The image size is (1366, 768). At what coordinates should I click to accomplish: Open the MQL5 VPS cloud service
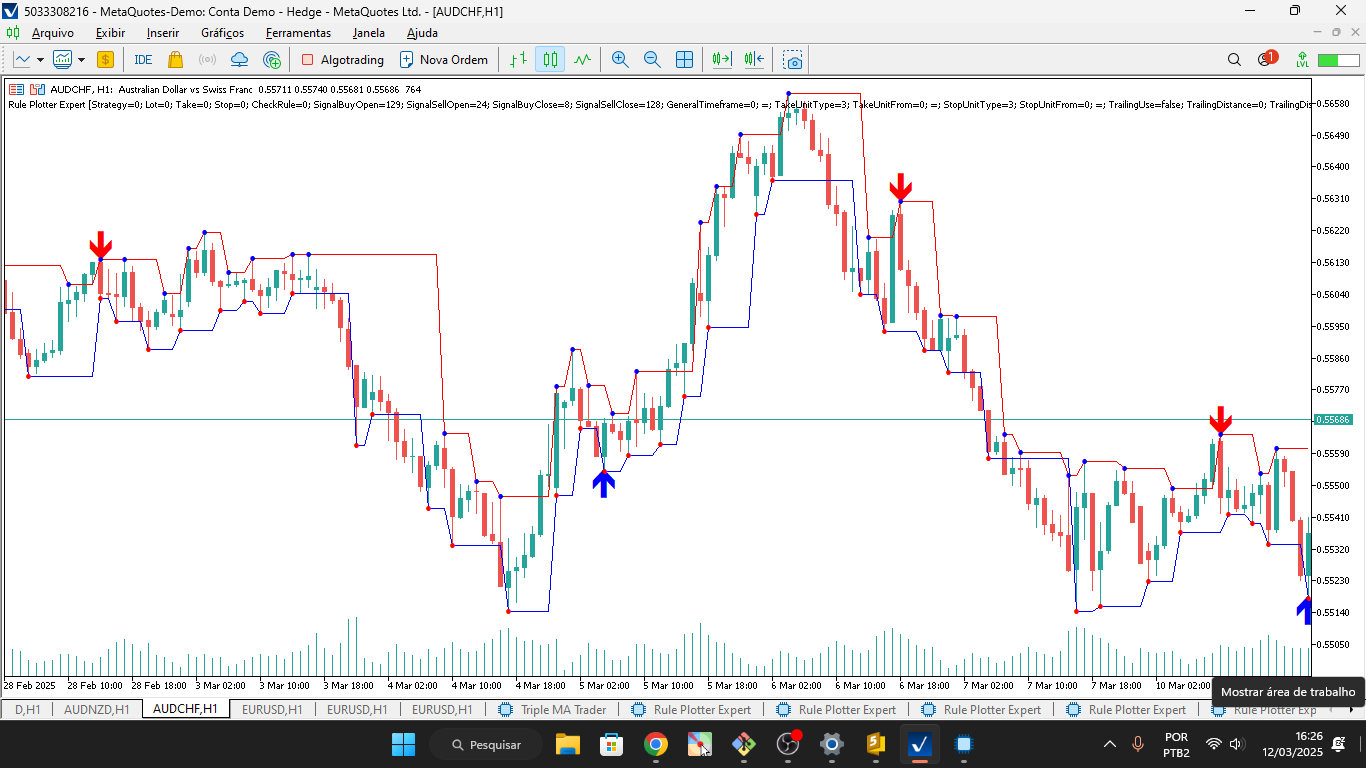click(x=238, y=59)
